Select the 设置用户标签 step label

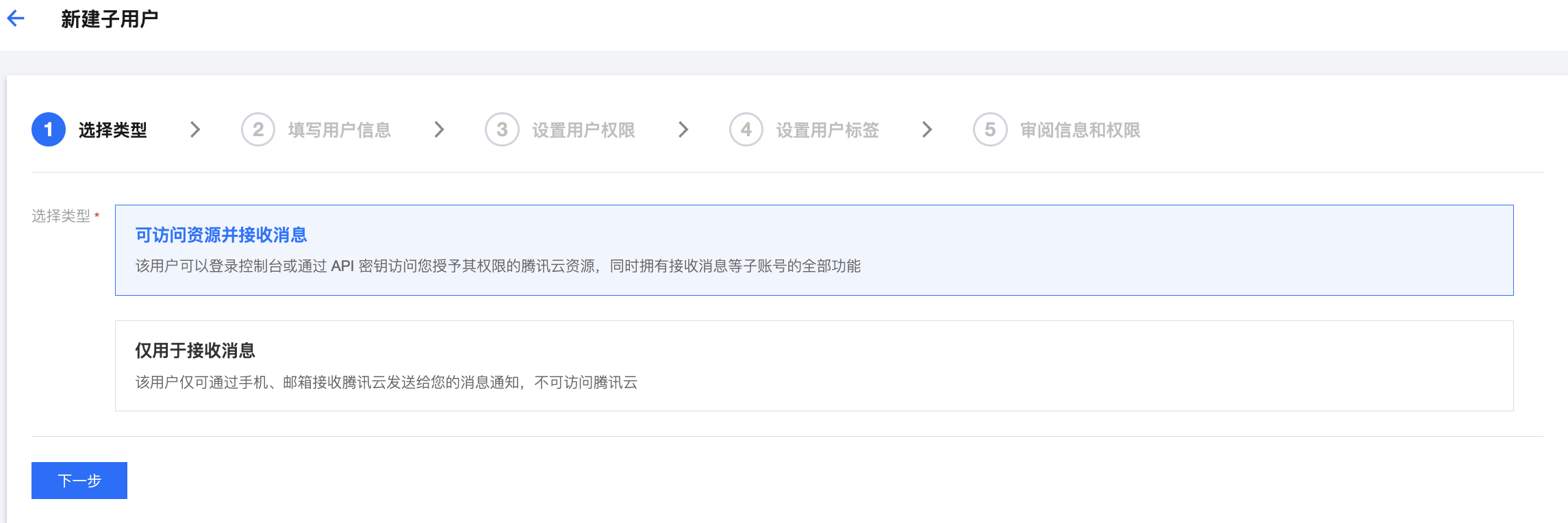point(828,130)
